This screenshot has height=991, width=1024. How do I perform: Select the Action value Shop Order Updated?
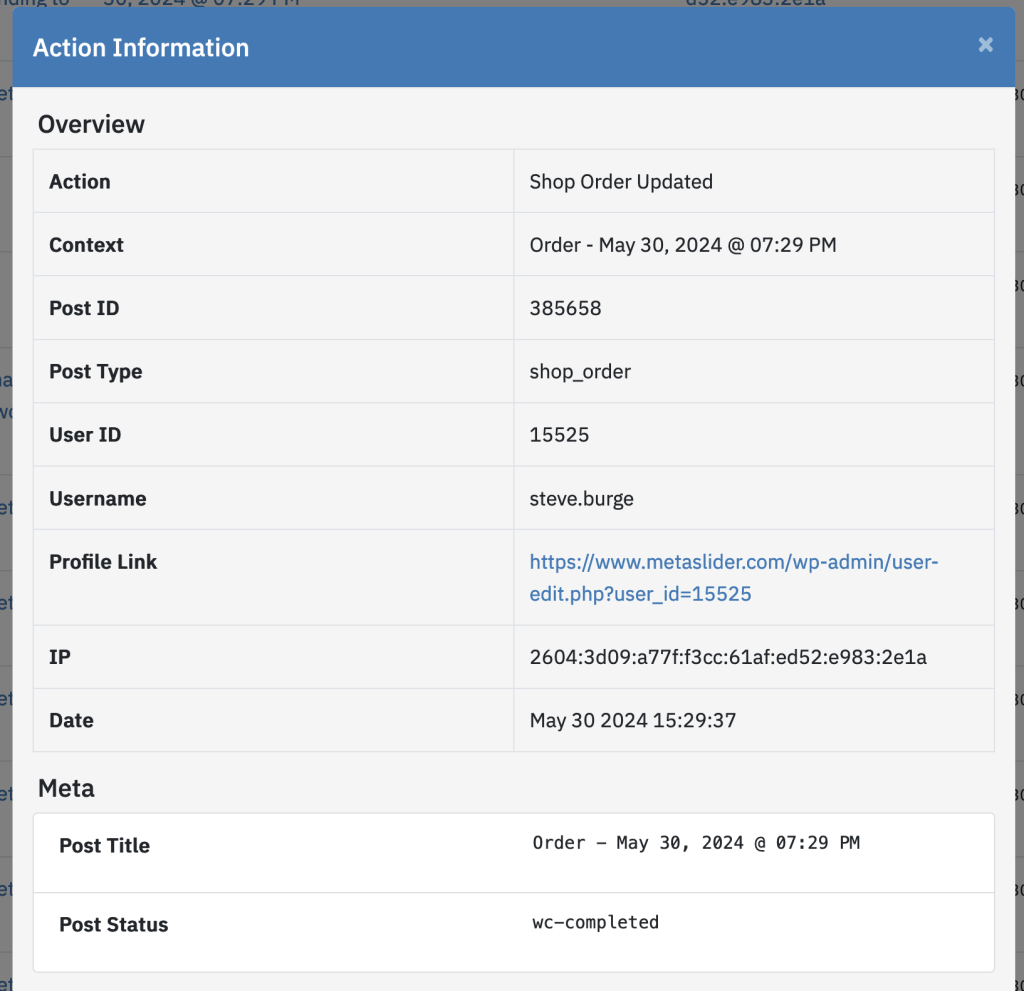(x=621, y=181)
